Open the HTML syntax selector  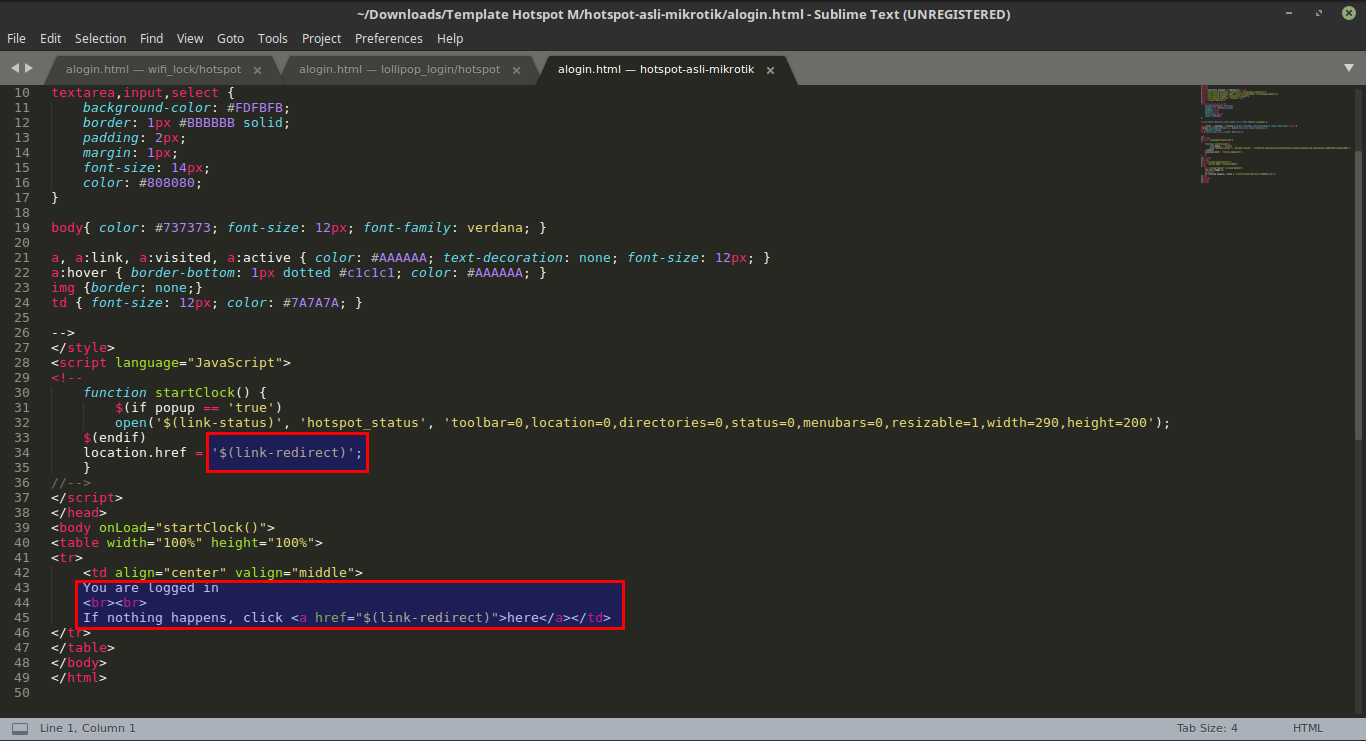pyautogui.click(x=1308, y=727)
